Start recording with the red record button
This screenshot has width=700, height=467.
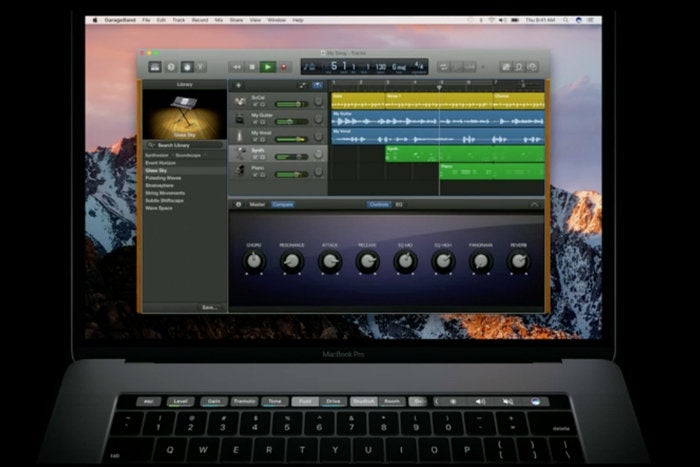pyautogui.click(x=283, y=67)
